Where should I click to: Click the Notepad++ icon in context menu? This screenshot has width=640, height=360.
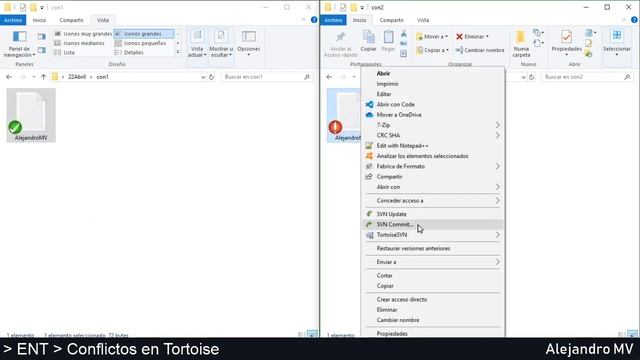369,146
